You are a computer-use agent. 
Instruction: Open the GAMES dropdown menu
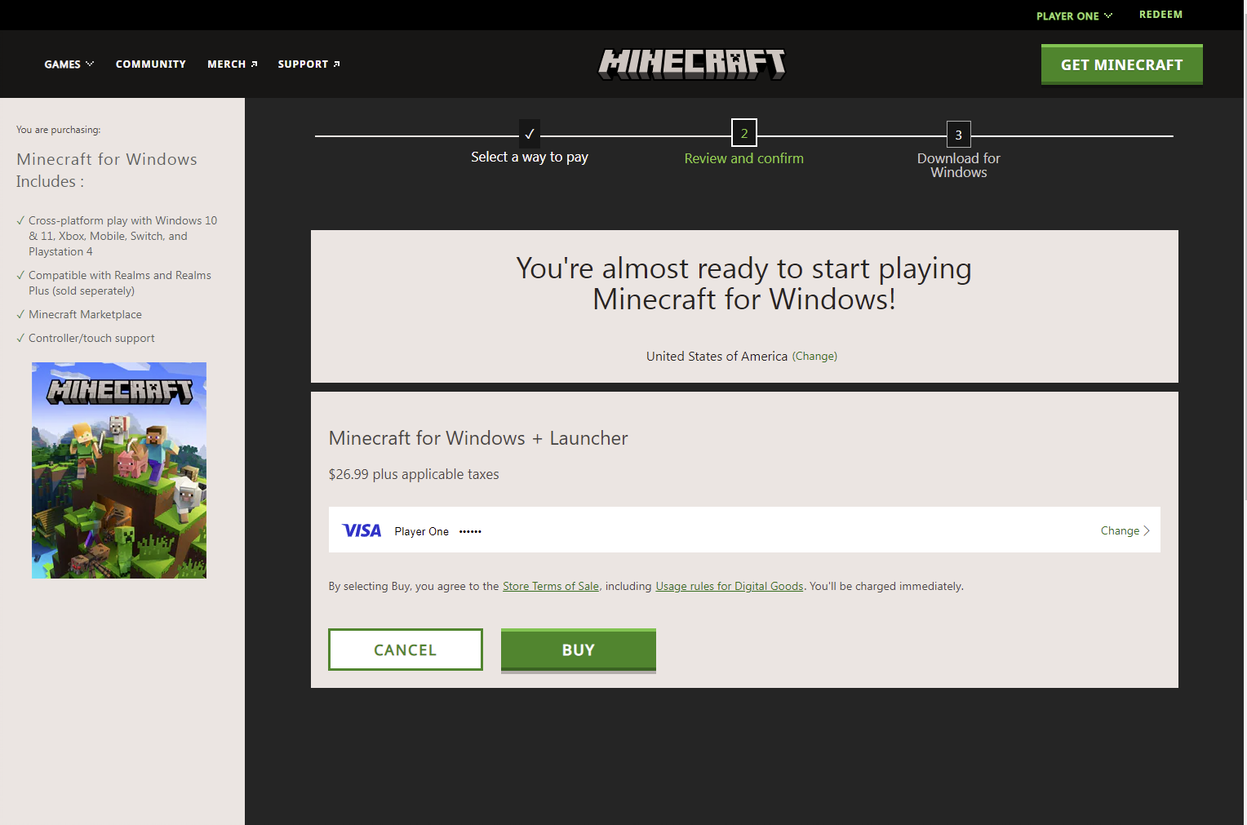(x=68, y=63)
